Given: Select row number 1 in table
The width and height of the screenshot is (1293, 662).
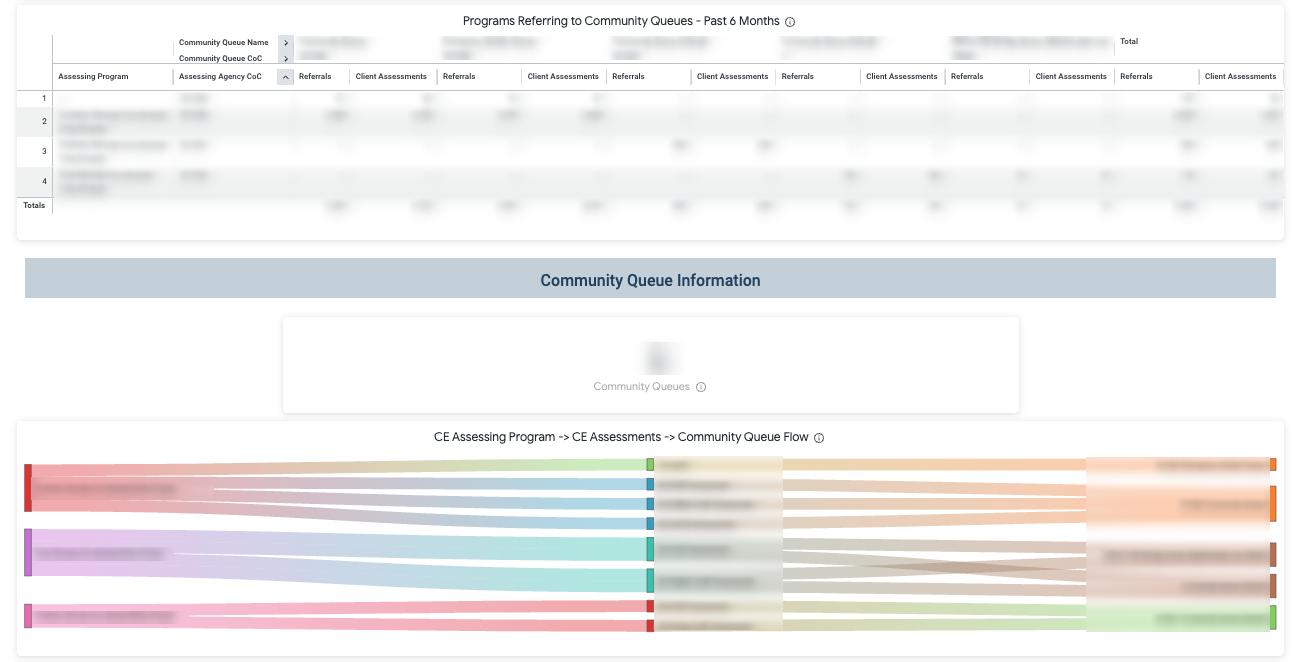Looking at the screenshot, I should (x=44, y=98).
